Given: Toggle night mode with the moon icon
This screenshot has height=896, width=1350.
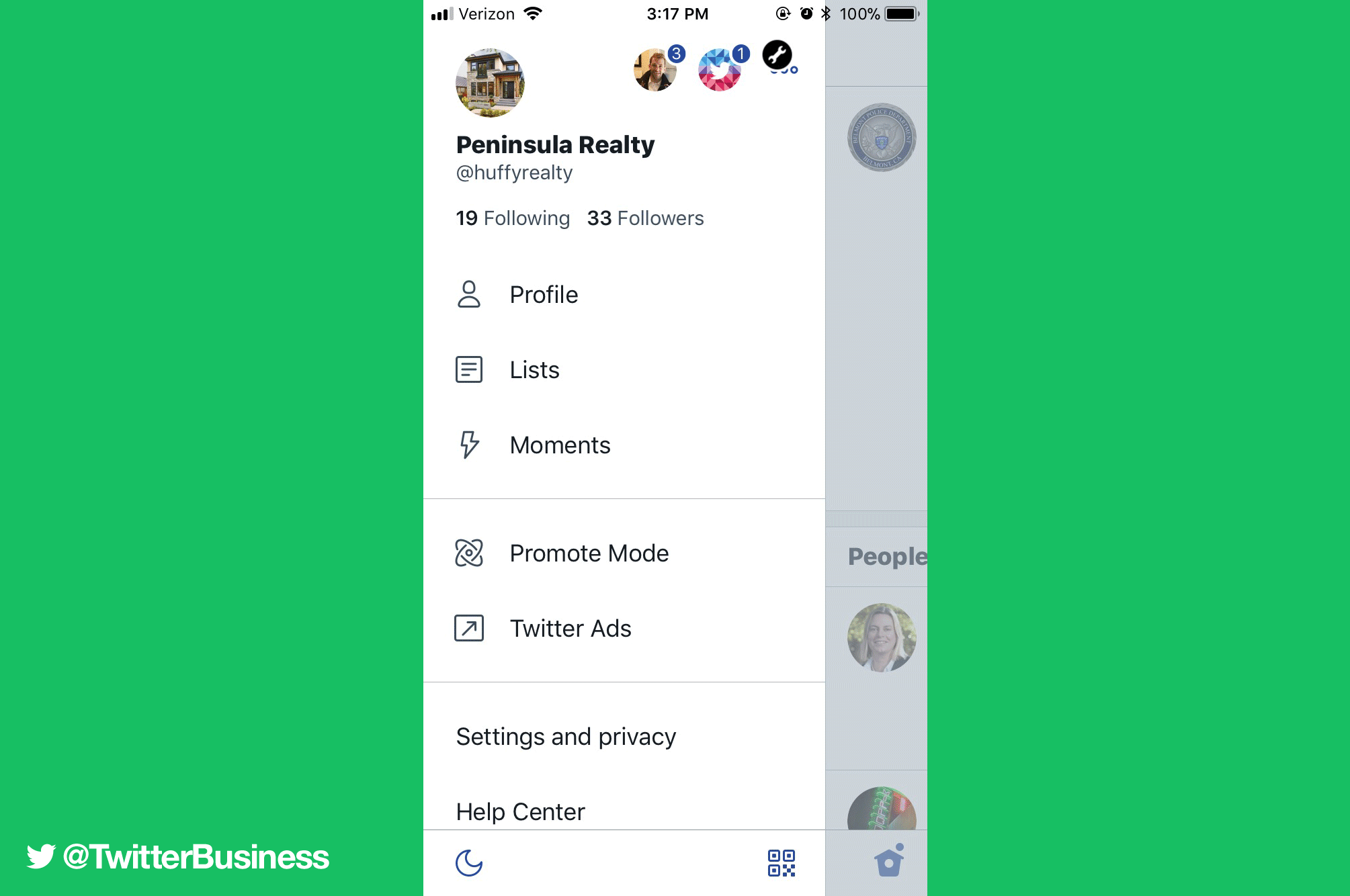Looking at the screenshot, I should [469, 863].
